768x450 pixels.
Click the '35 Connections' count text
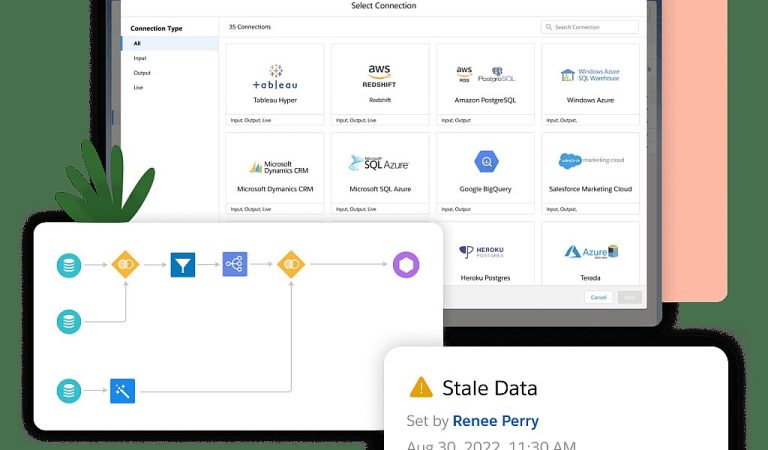click(x=250, y=27)
